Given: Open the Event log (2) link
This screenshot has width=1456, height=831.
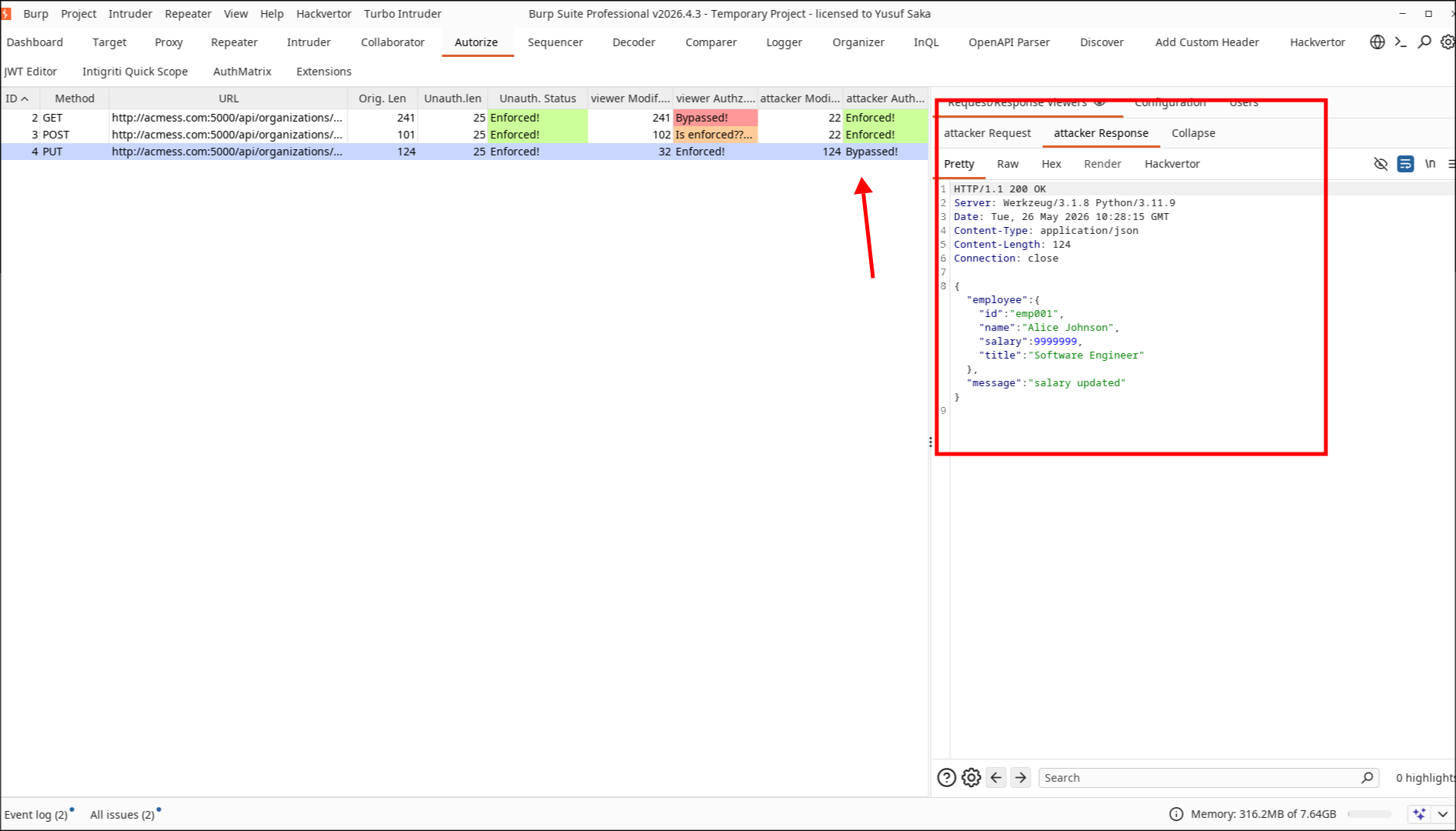Looking at the screenshot, I should (x=35, y=814).
